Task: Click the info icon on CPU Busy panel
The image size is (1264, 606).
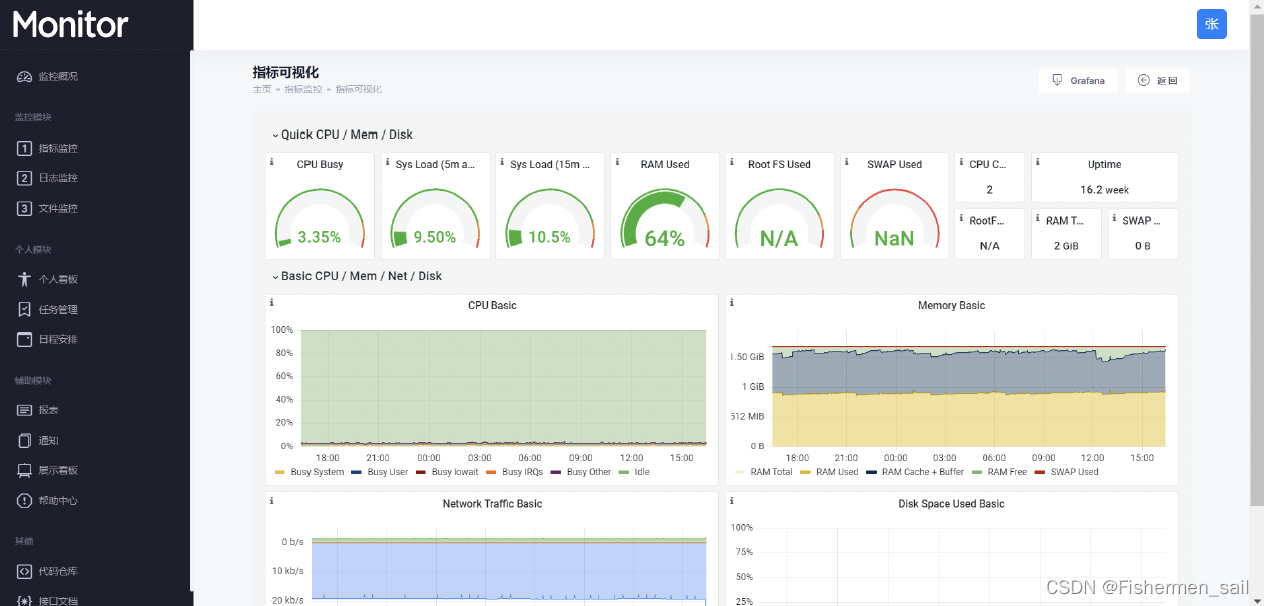Action: click(x=271, y=162)
